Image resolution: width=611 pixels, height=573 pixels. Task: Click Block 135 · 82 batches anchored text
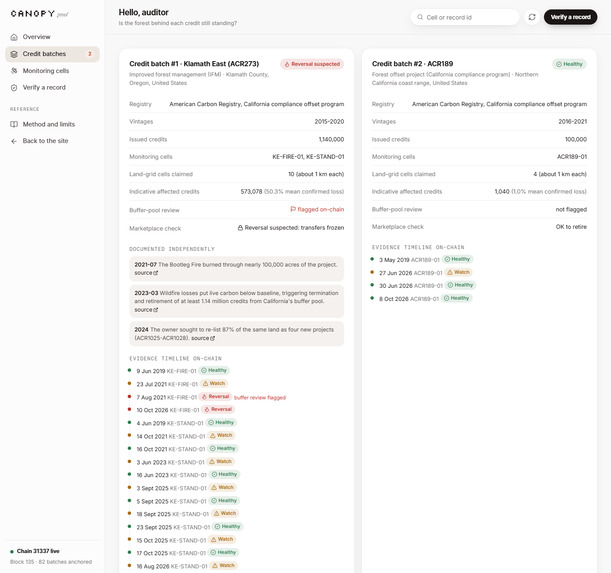pyautogui.click(x=51, y=562)
